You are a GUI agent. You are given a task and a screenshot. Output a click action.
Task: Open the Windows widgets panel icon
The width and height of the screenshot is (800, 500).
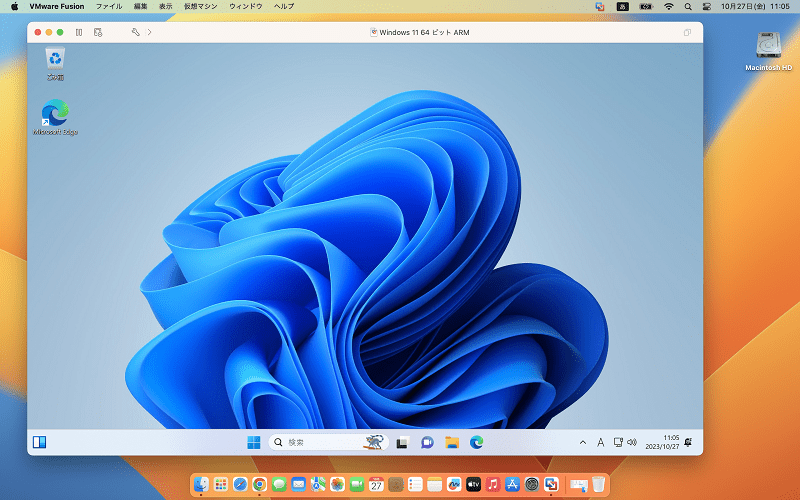coord(40,442)
